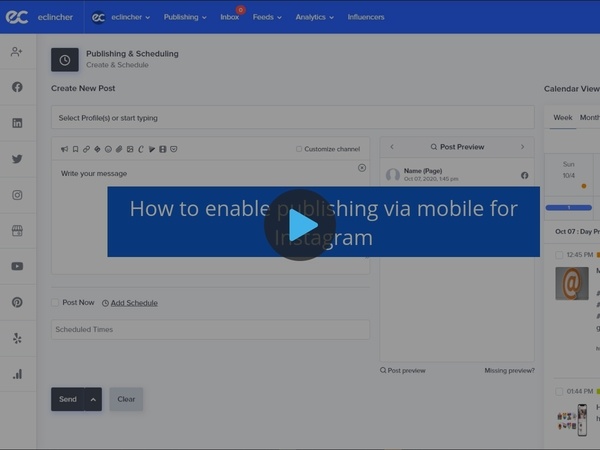The width and height of the screenshot is (600, 450).
Task: Click the Scheduled Times field
Action: pyautogui.click(x=210, y=329)
